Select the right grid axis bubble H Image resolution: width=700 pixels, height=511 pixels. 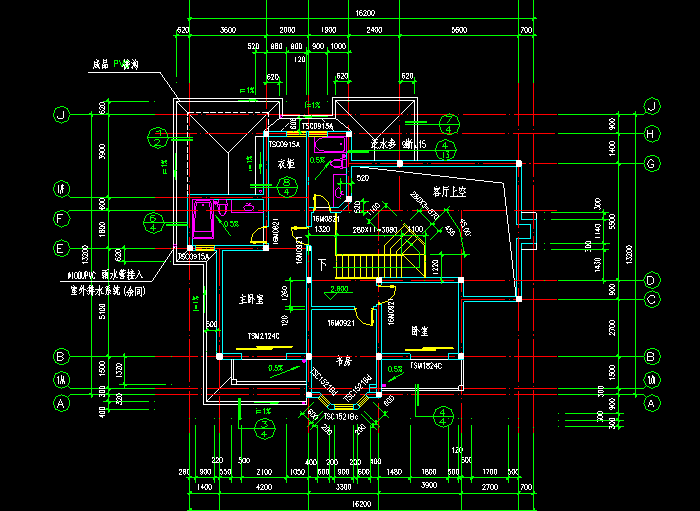pyautogui.click(x=651, y=134)
